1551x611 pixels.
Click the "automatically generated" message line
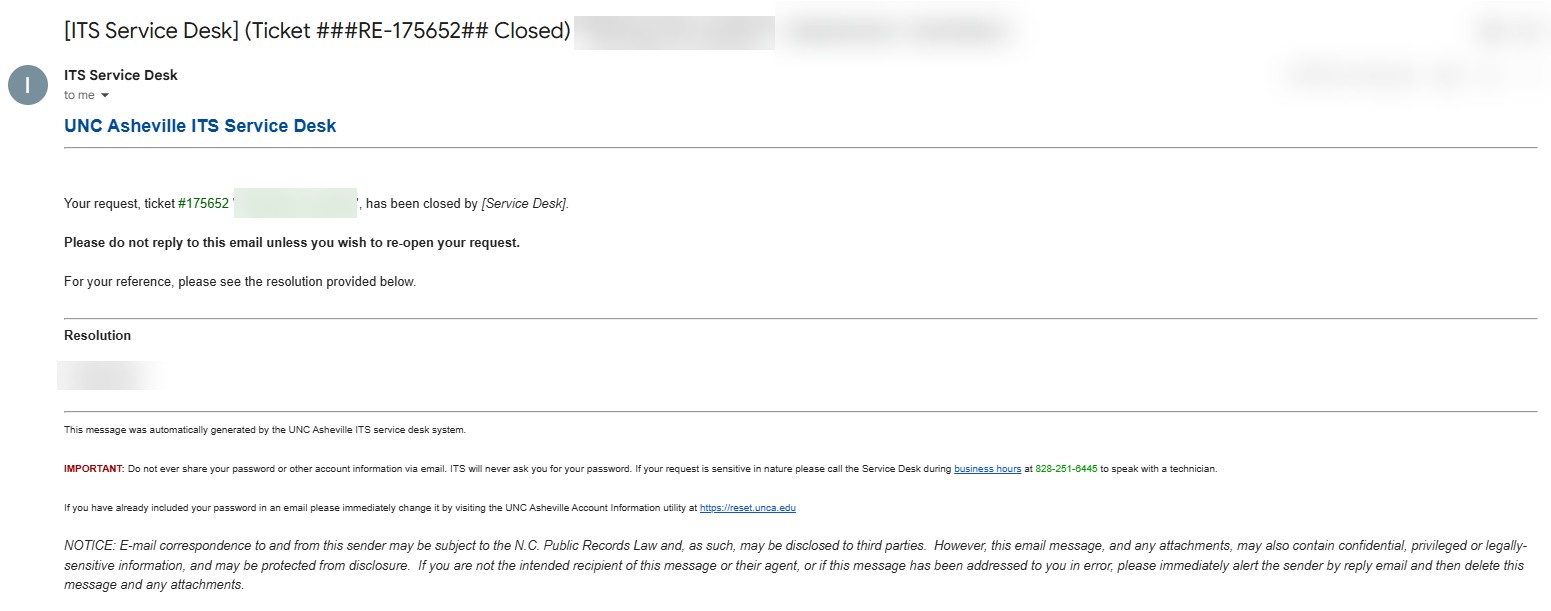(x=265, y=430)
